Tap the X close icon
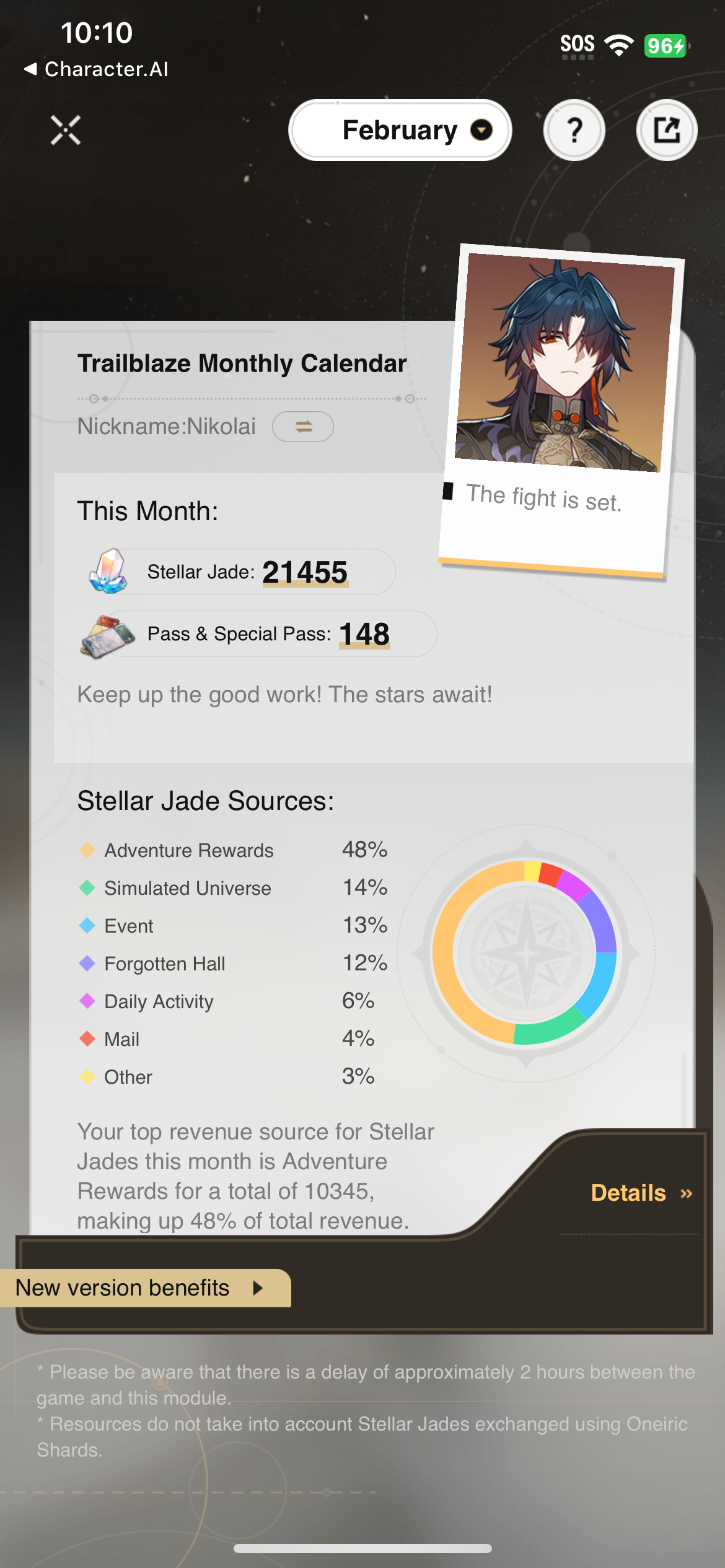Image resolution: width=725 pixels, height=1568 pixels. 66,131
